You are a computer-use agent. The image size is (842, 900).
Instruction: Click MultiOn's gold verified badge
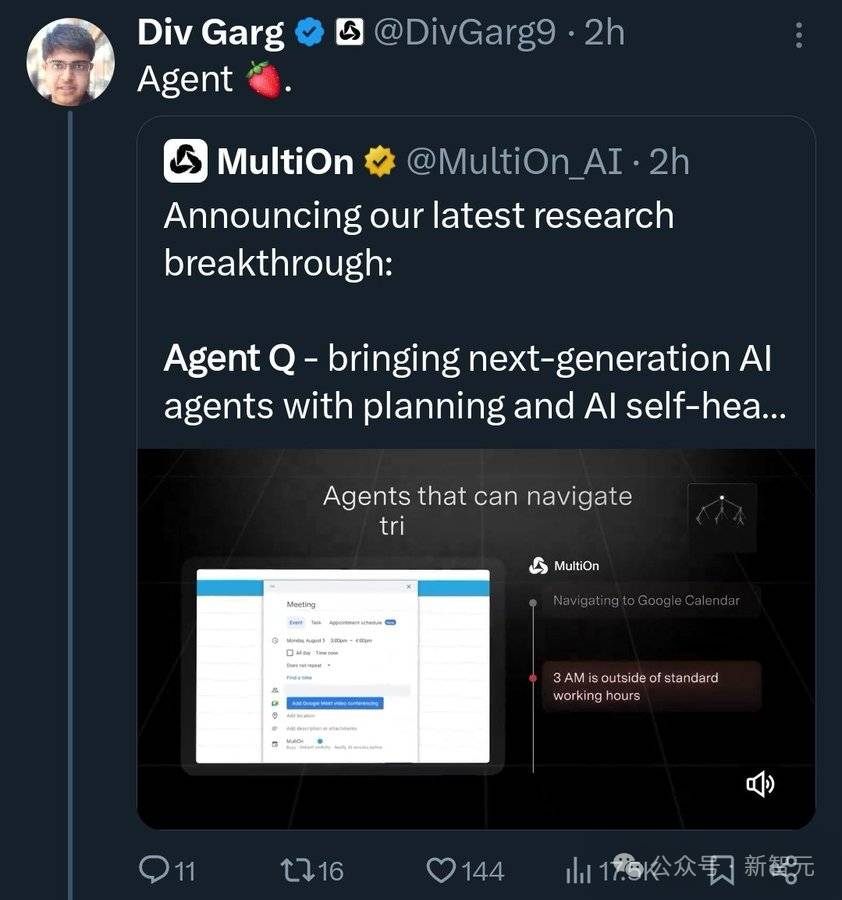pos(380,161)
